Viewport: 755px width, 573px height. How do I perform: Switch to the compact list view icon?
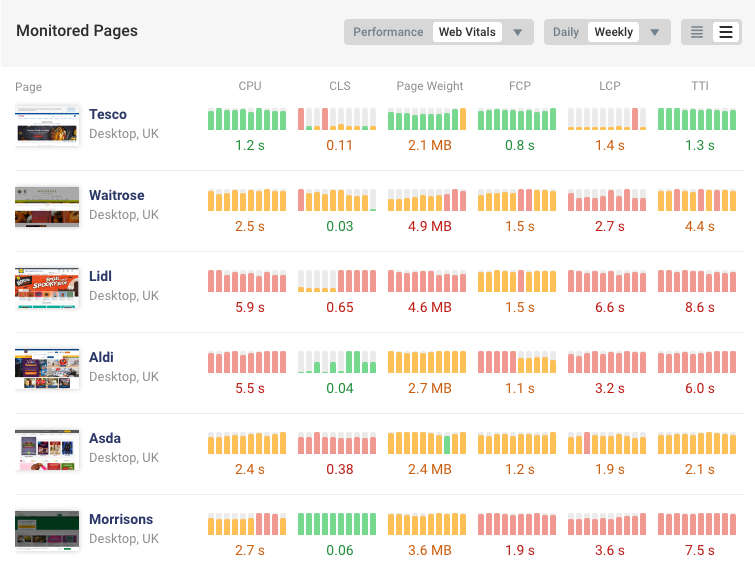click(697, 32)
